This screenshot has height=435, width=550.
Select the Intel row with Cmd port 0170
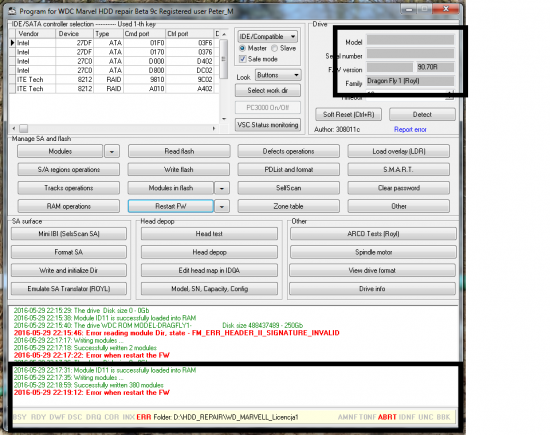tap(114, 52)
